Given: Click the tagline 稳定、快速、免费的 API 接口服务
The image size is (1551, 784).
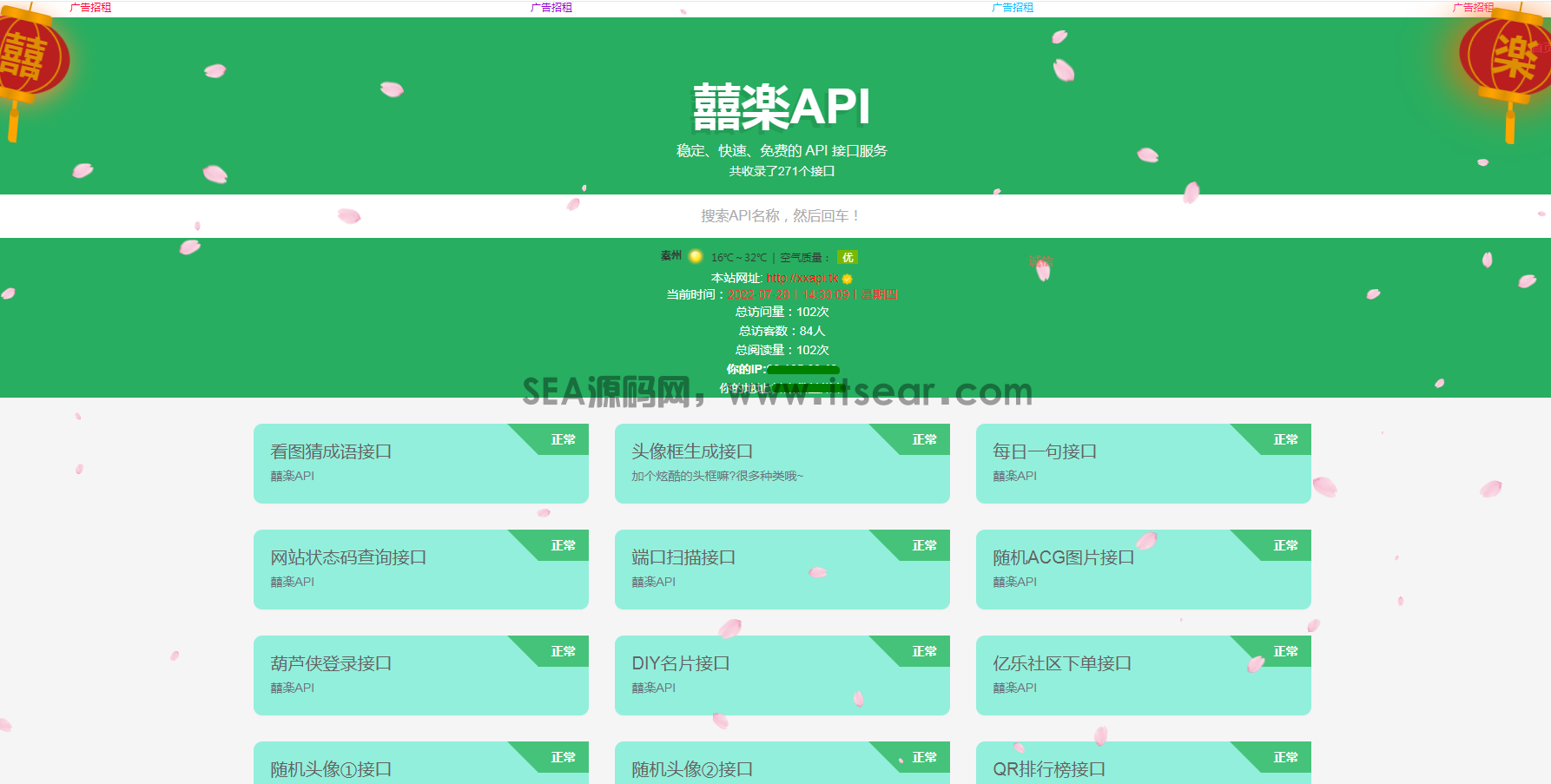Looking at the screenshot, I should point(782,150).
